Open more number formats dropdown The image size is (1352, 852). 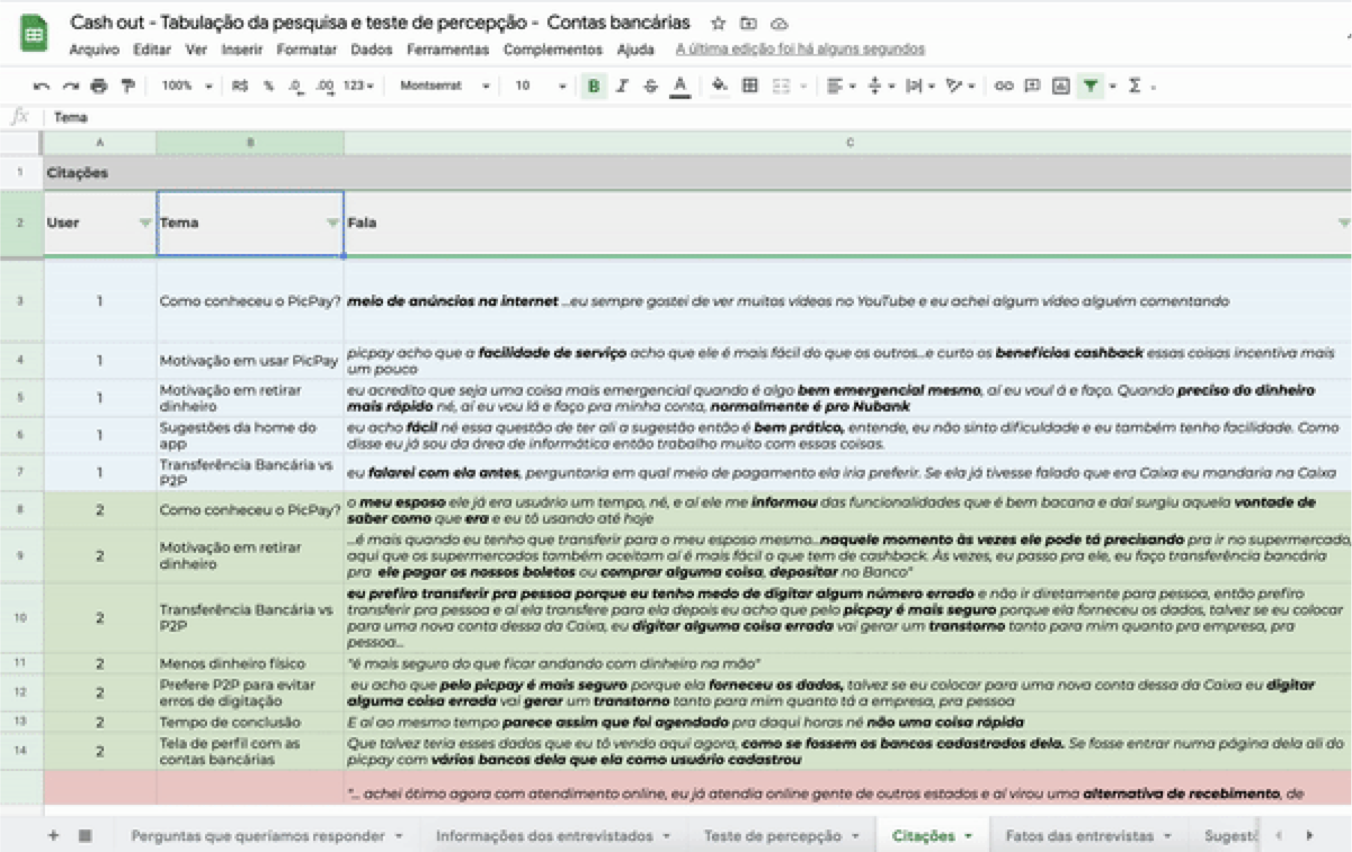click(x=358, y=86)
